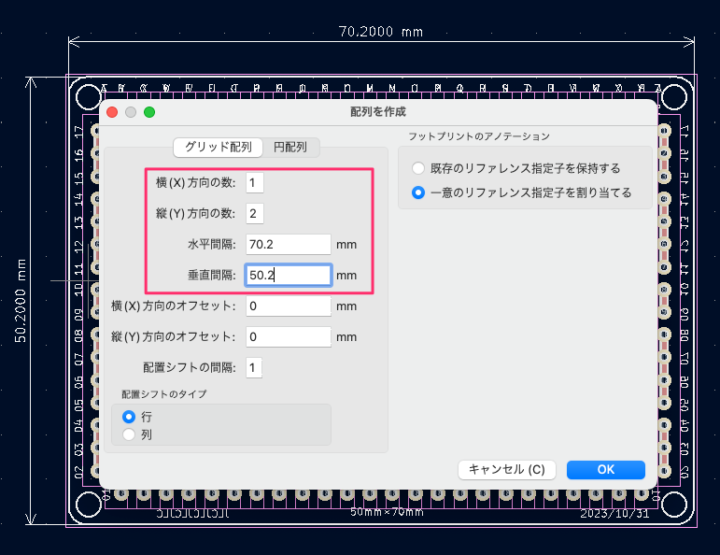Screen dimensions: 720x555
Task: Switch to the グリッド配列 tab
Action: click(x=218, y=147)
